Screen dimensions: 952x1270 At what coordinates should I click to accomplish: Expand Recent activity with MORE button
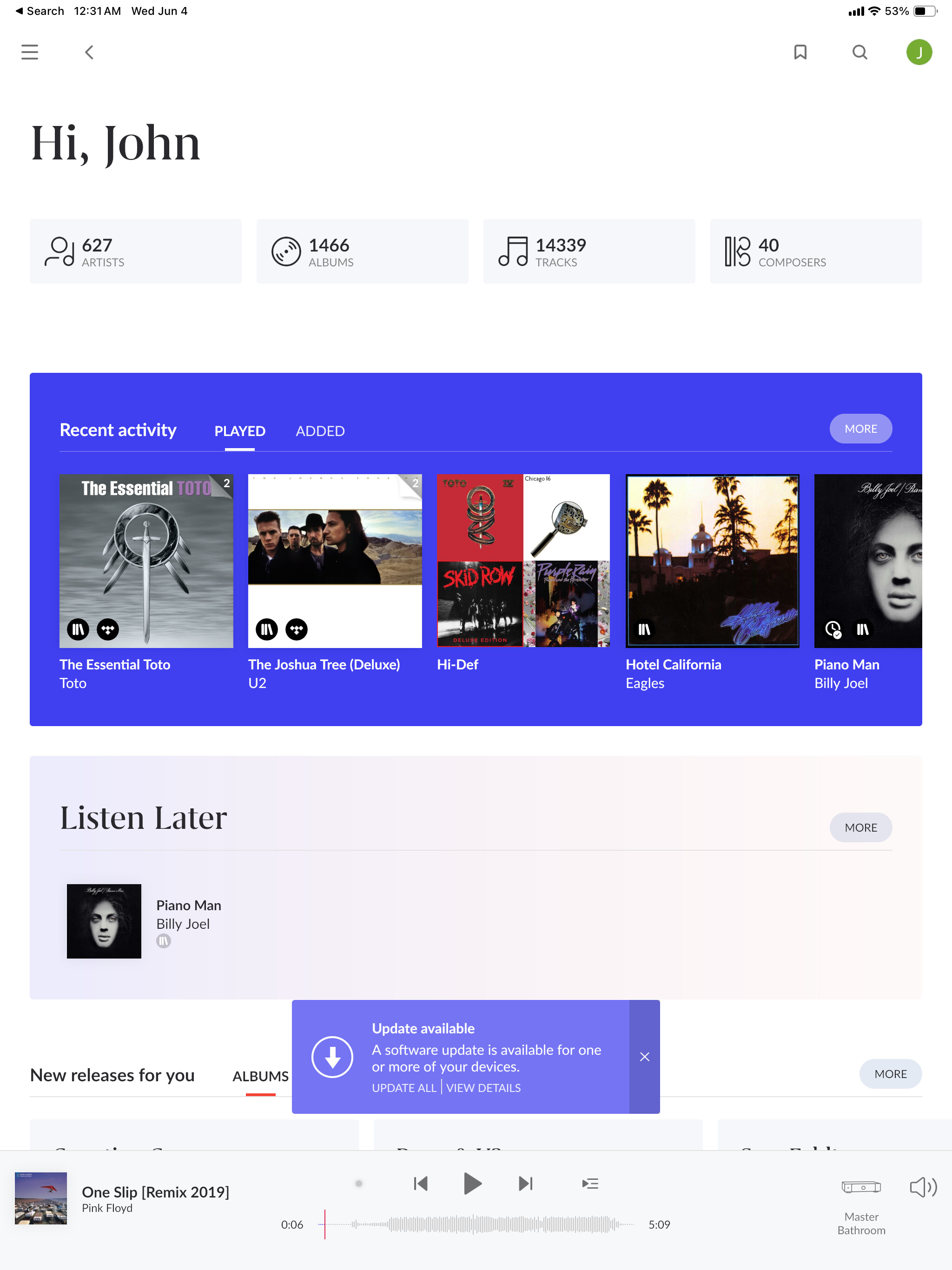coord(860,429)
